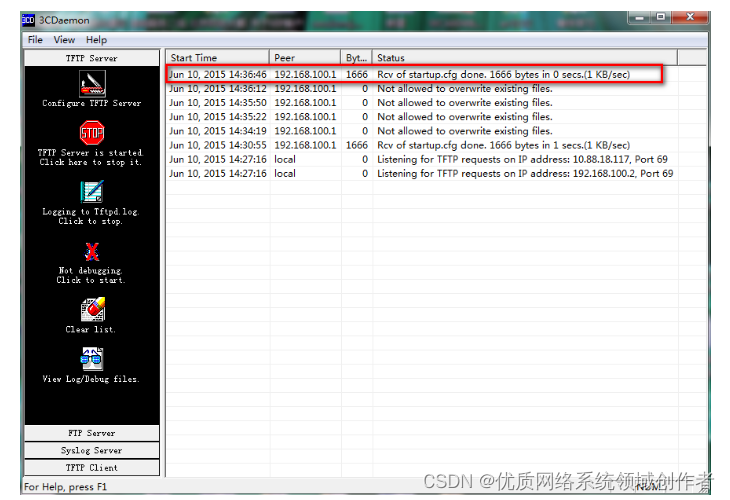Click peer 192.168.100.1 in the 14:35:50 row
The image size is (730, 500).
click(x=305, y=102)
